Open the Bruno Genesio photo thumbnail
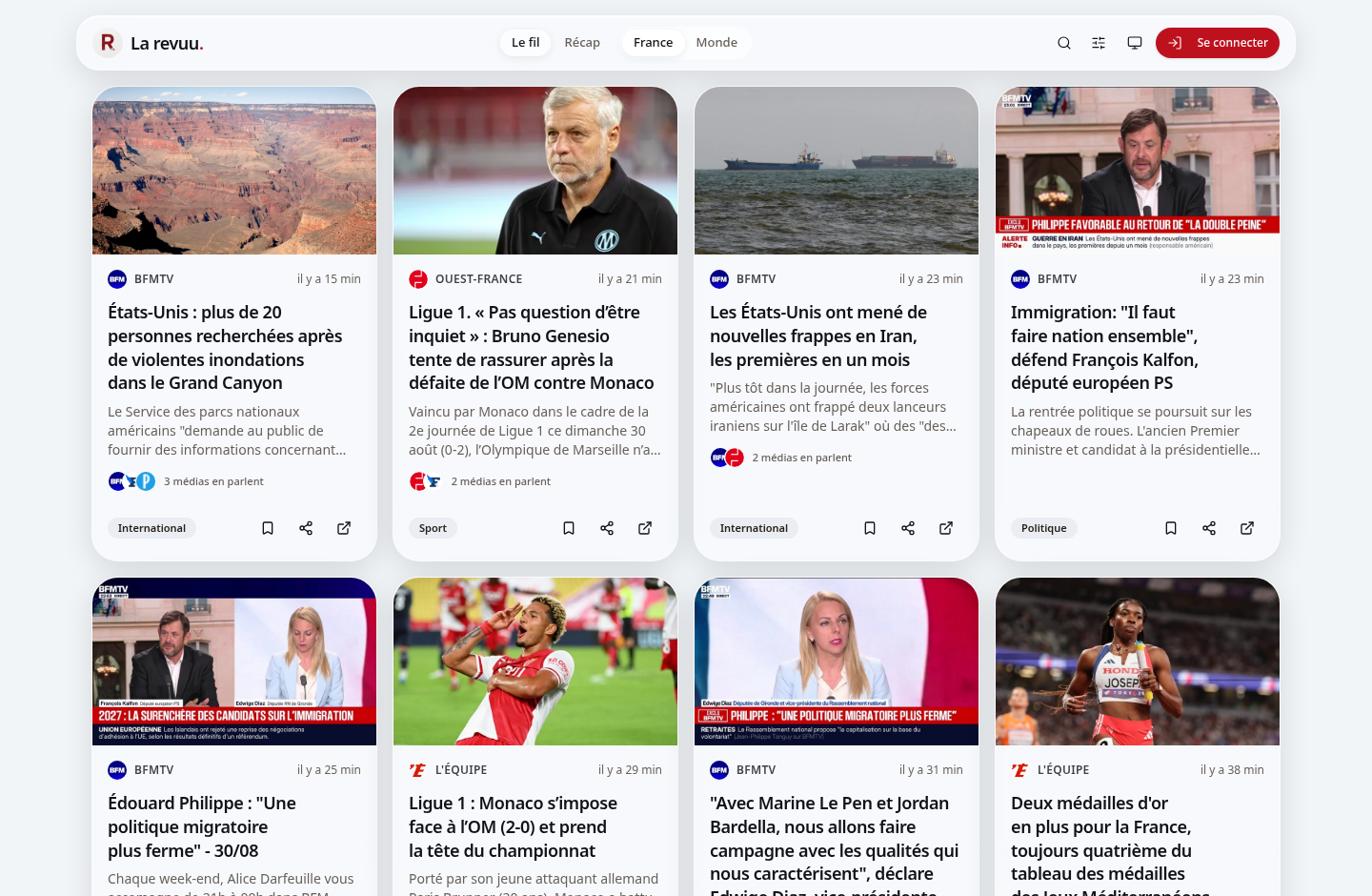This screenshot has height=896, width=1372. point(535,171)
